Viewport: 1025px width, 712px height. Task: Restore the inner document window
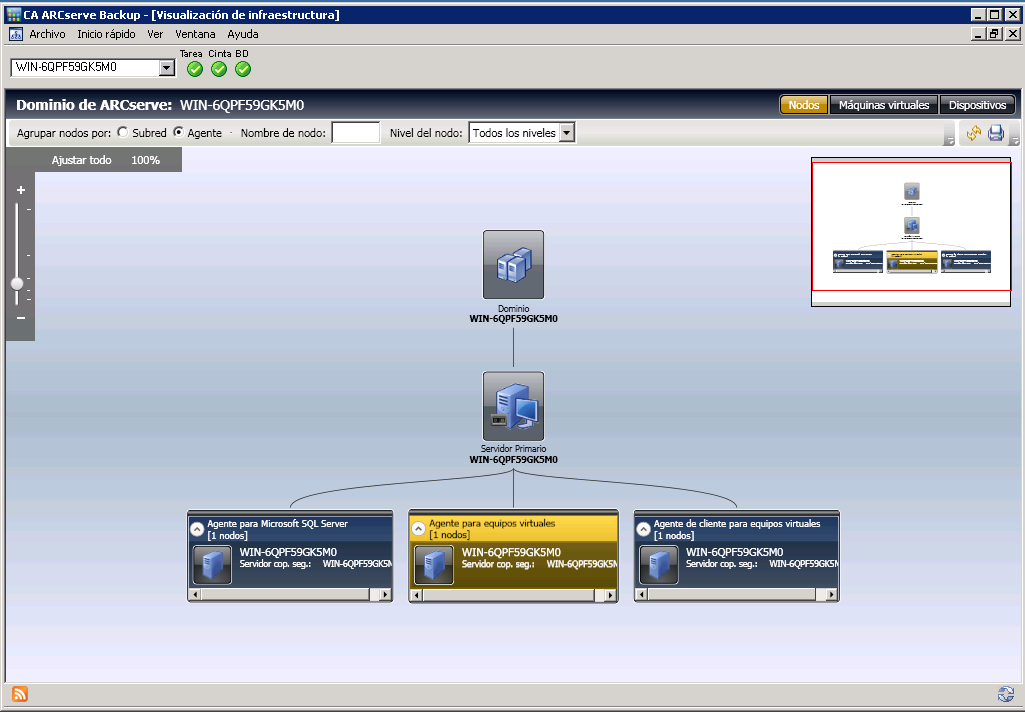995,34
